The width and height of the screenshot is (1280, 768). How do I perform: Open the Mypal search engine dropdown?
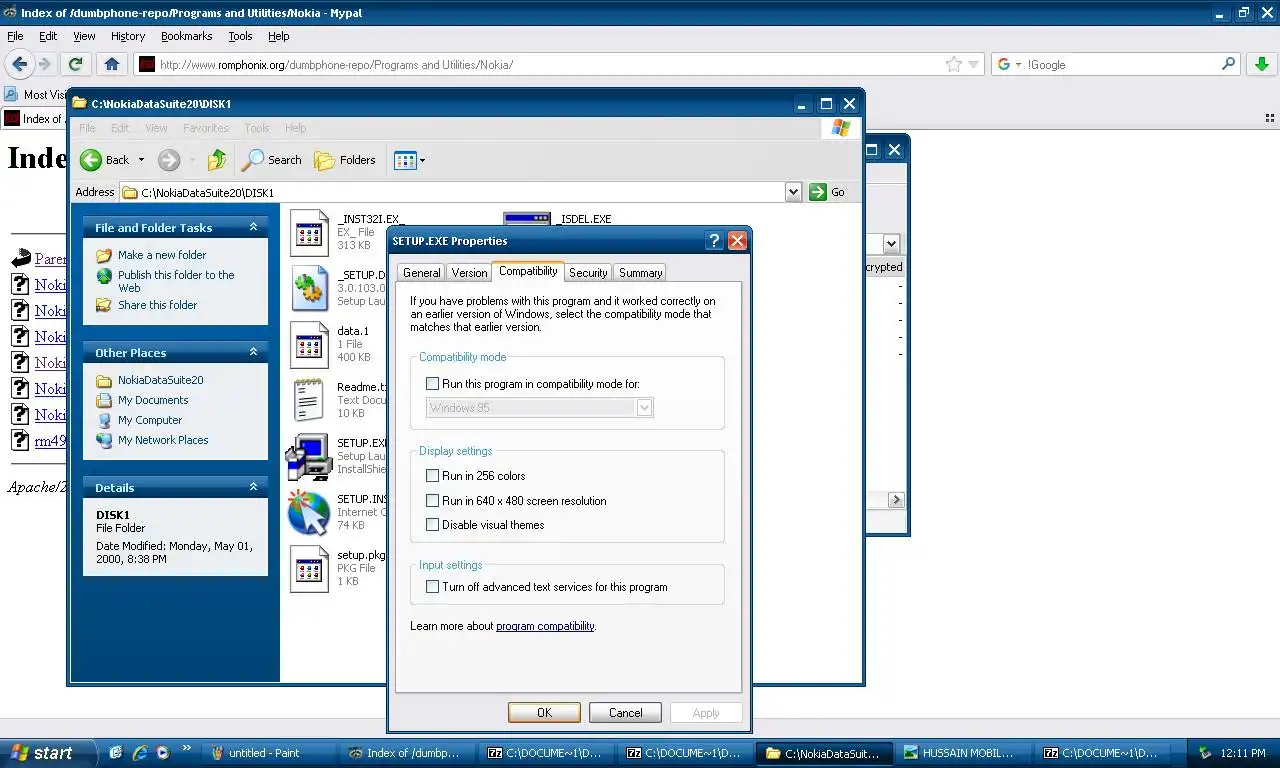click(1018, 64)
